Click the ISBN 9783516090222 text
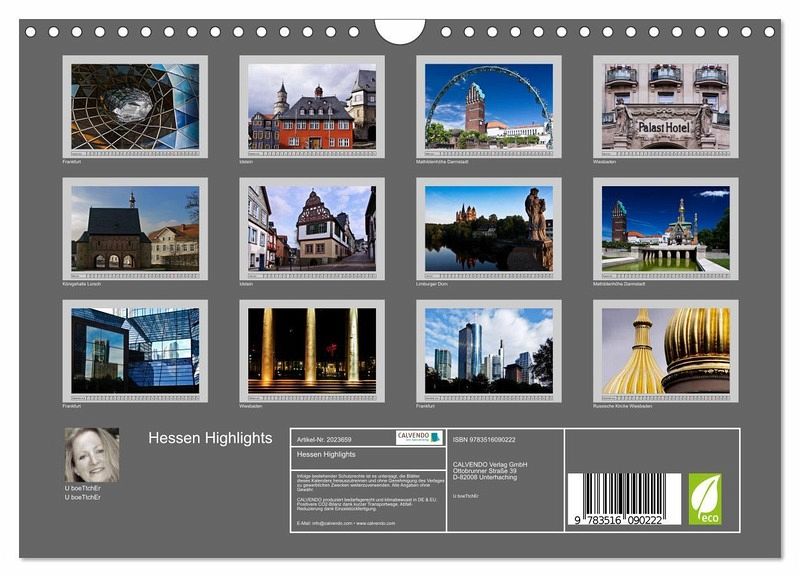Image resolution: width=800 pixels, height=577 pixels. tap(484, 439)
